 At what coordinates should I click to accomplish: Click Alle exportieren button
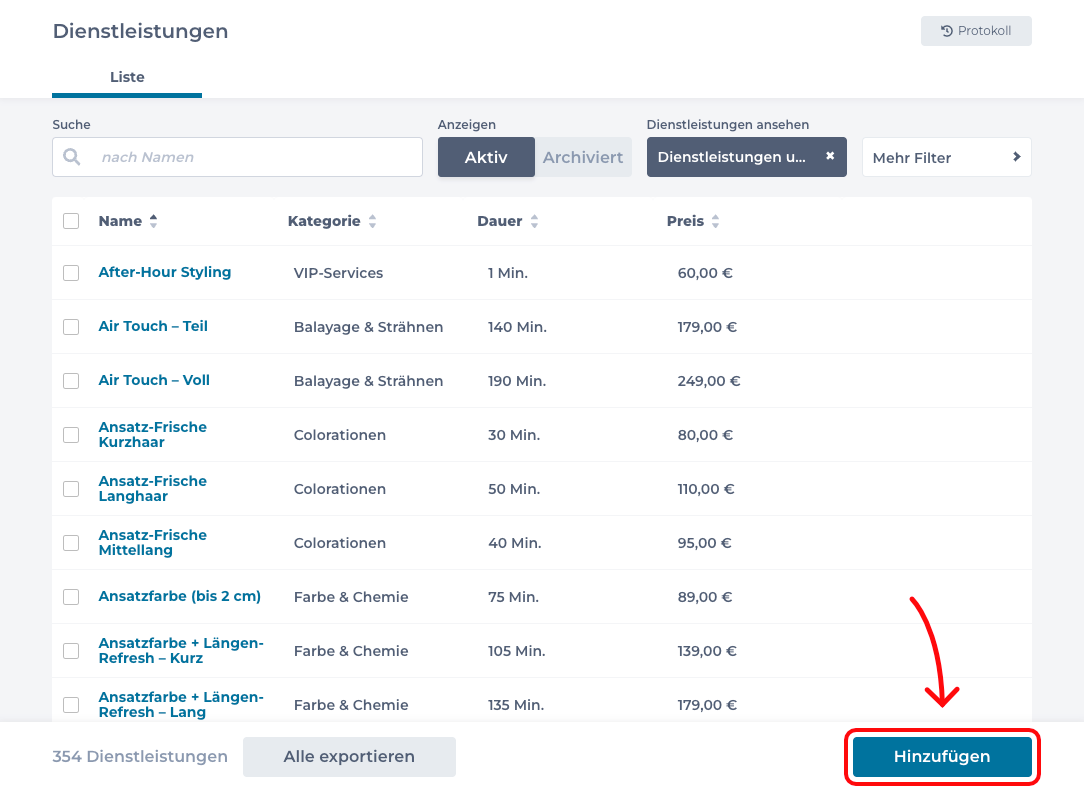tap(349, 757)
